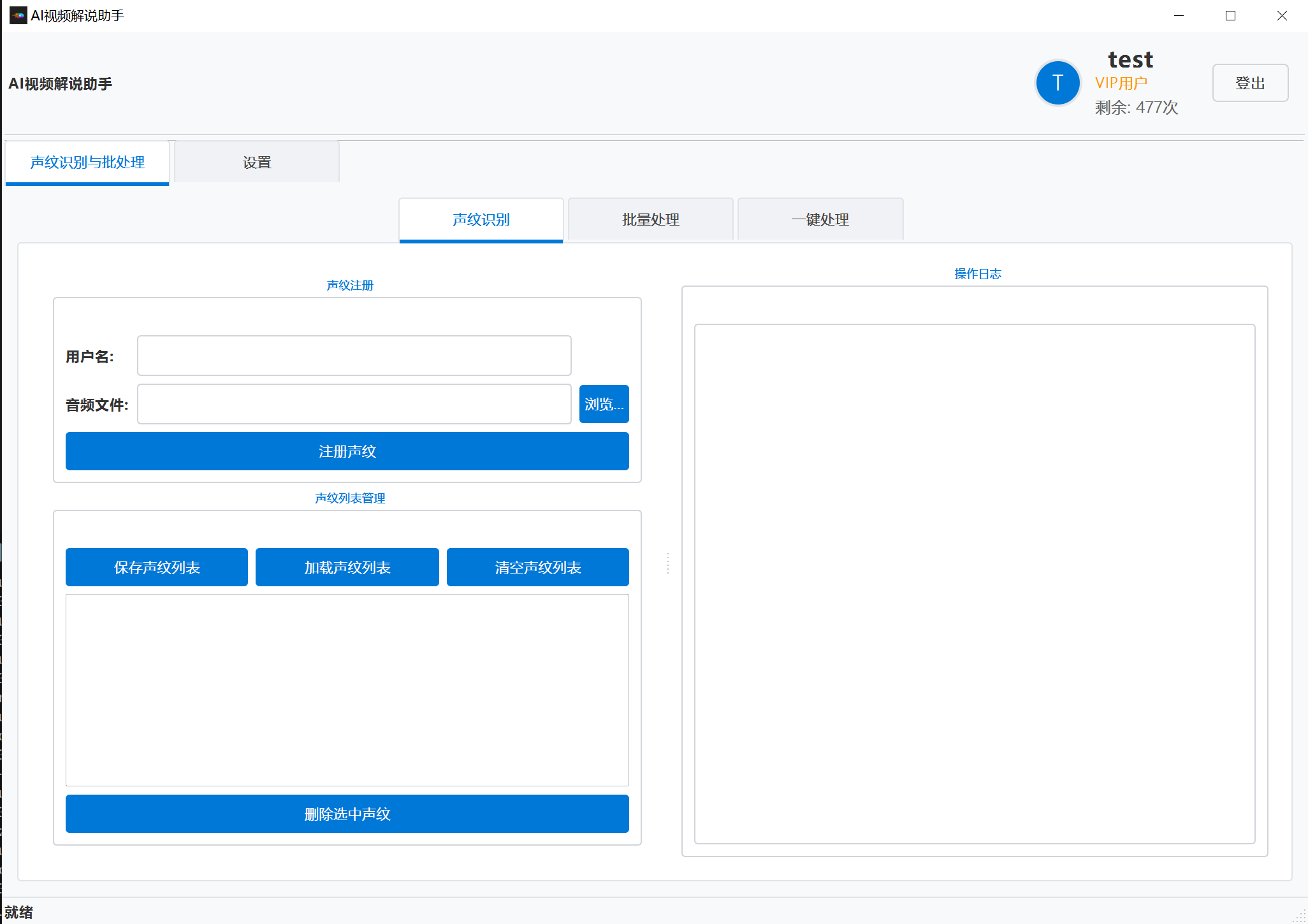Switch to the 声纹识别与批处理 tab

pyautogui.click(x=87, y=162)
